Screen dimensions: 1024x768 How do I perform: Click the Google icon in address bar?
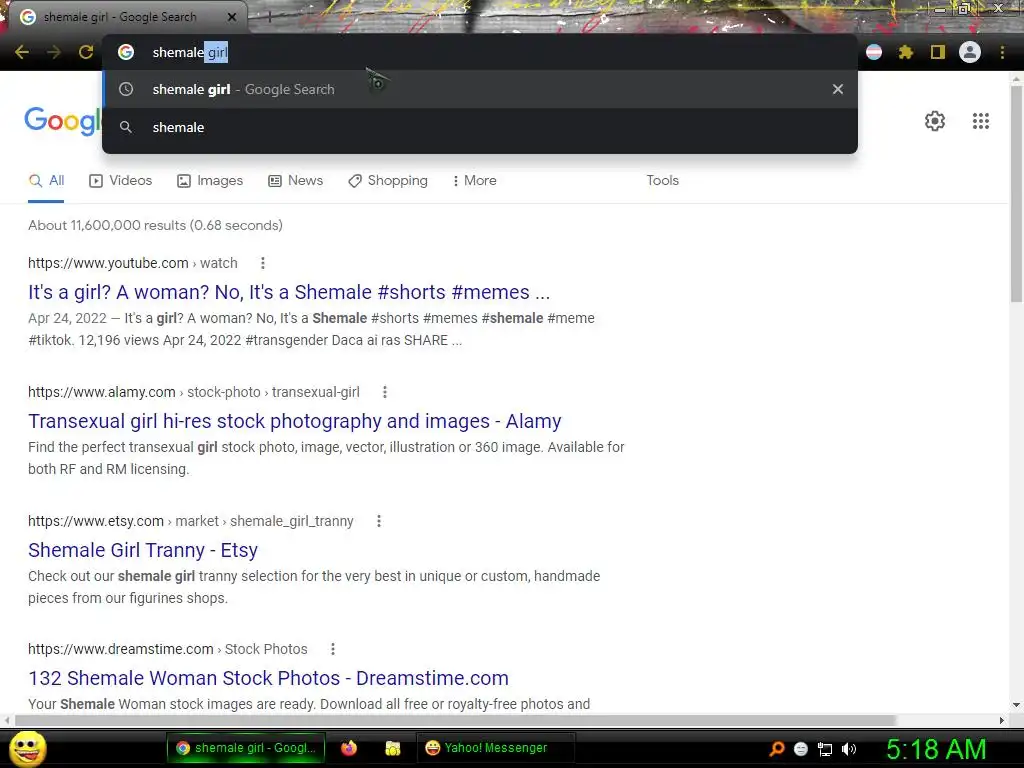pyautogui.click(x=126, y=52)
